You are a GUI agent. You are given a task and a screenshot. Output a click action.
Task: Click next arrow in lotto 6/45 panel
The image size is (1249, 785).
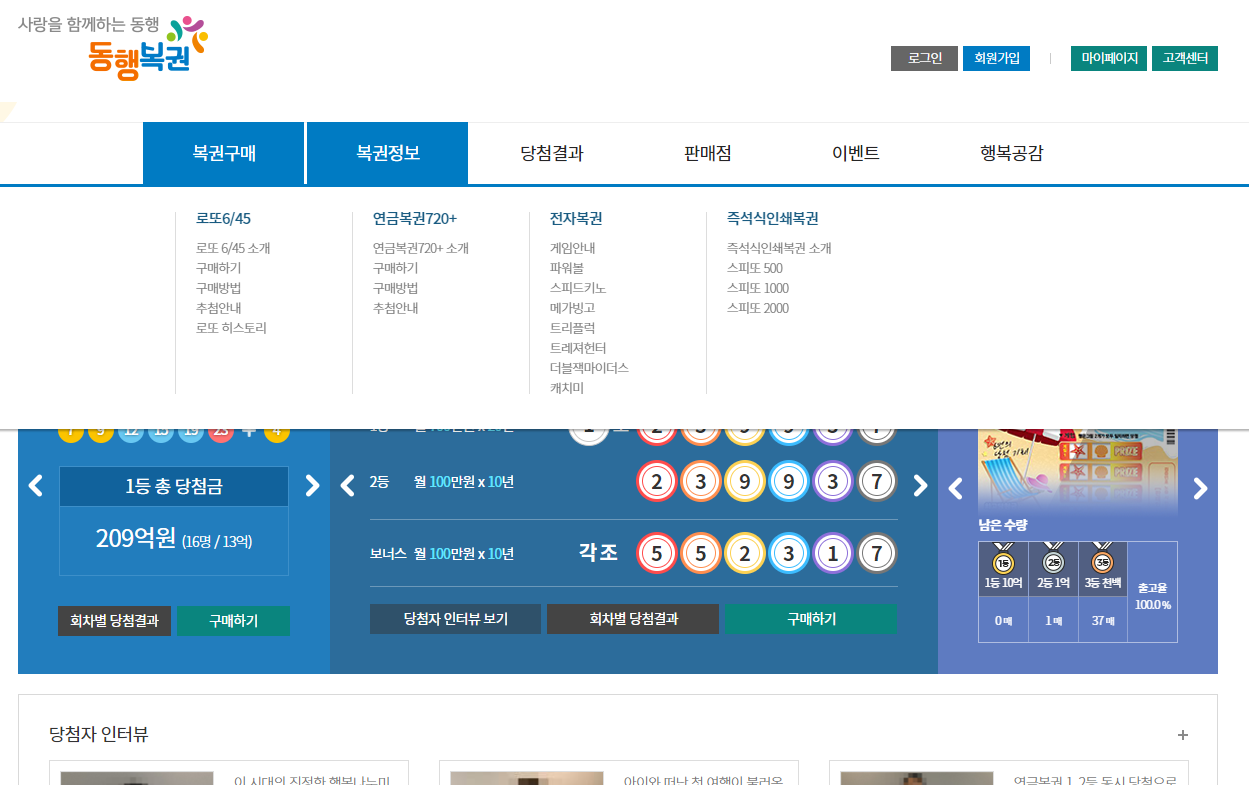tap(312, 486)
